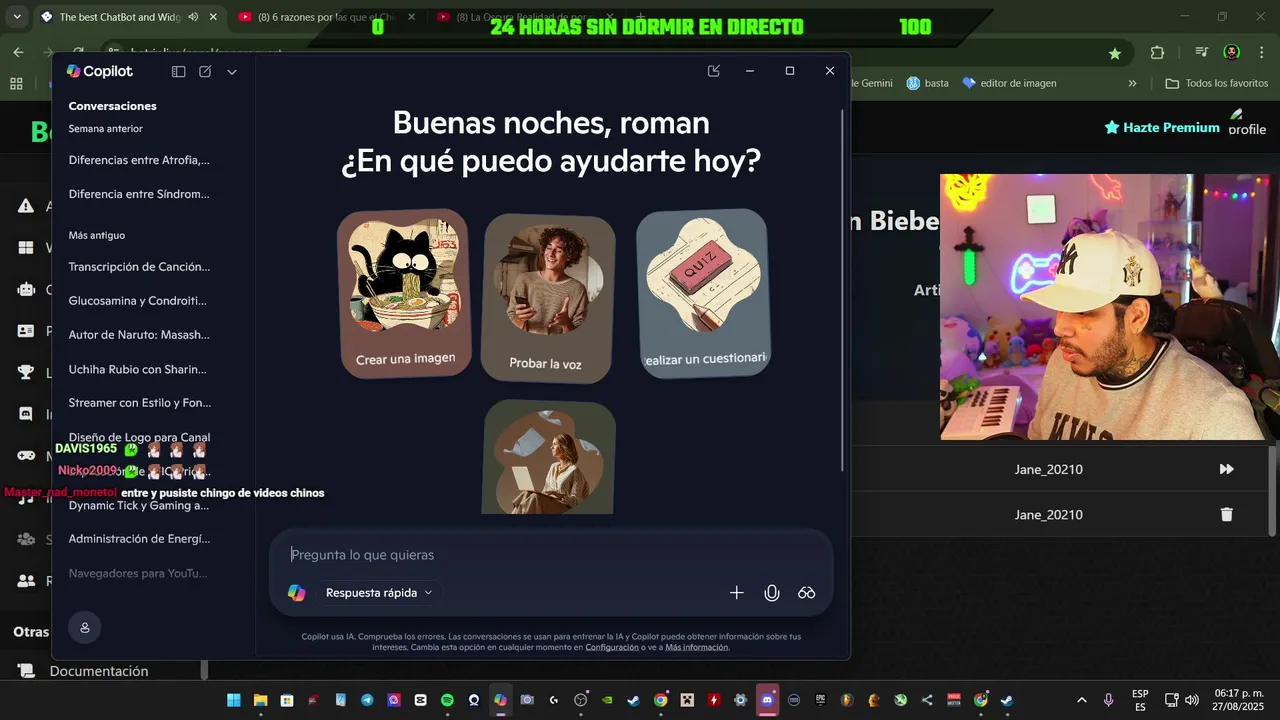
Task: Mute the first Chrome tab's audio
Action: (x=193, y=17)
